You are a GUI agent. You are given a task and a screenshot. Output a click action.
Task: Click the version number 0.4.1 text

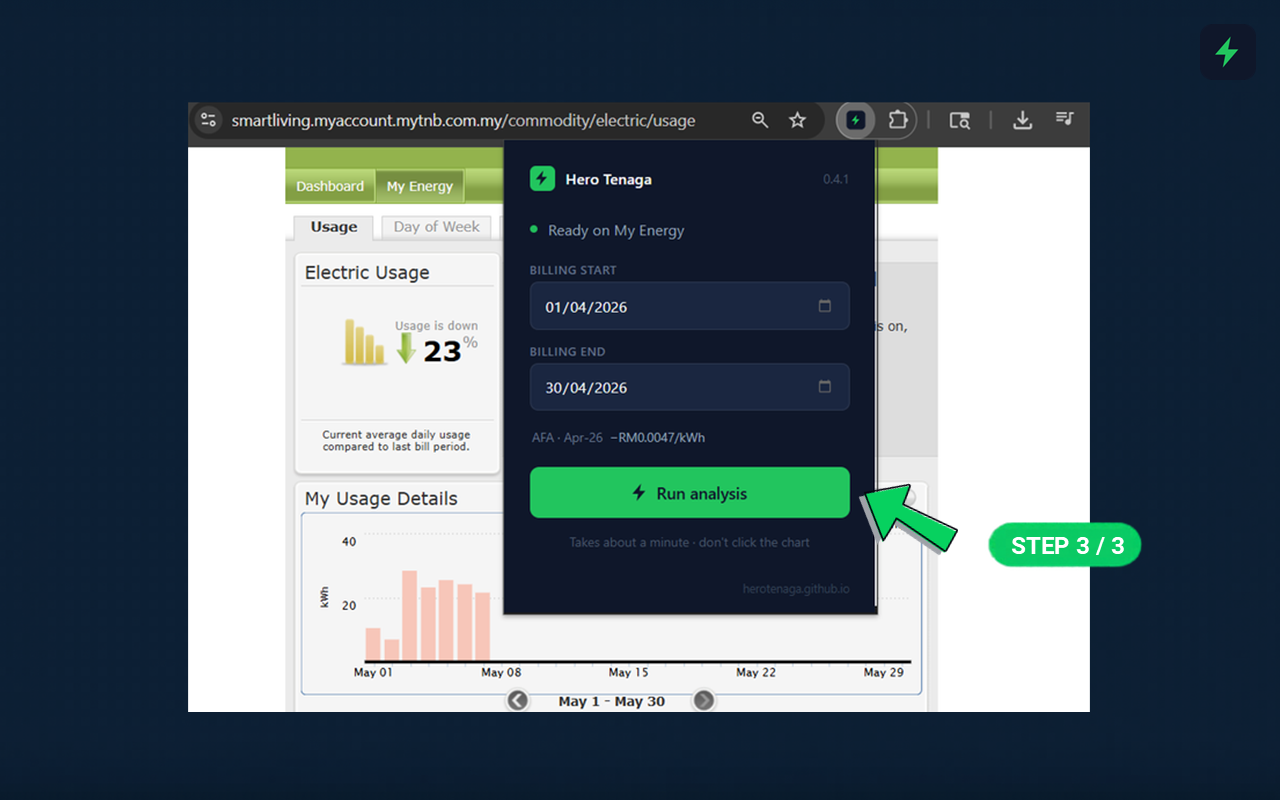(x=836, y=179)
